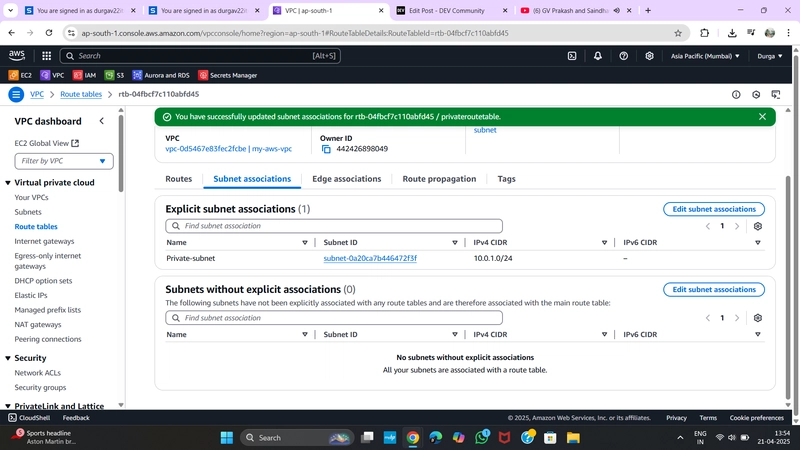Expand the PrivateLink and Lattice section

[x=8, y=406]
